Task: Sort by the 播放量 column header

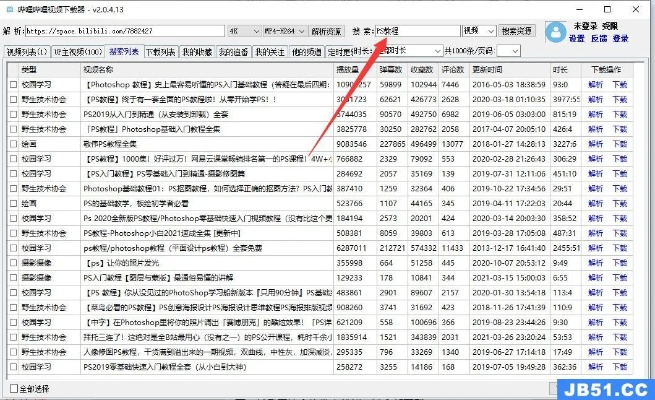Action: pos(347,70)
